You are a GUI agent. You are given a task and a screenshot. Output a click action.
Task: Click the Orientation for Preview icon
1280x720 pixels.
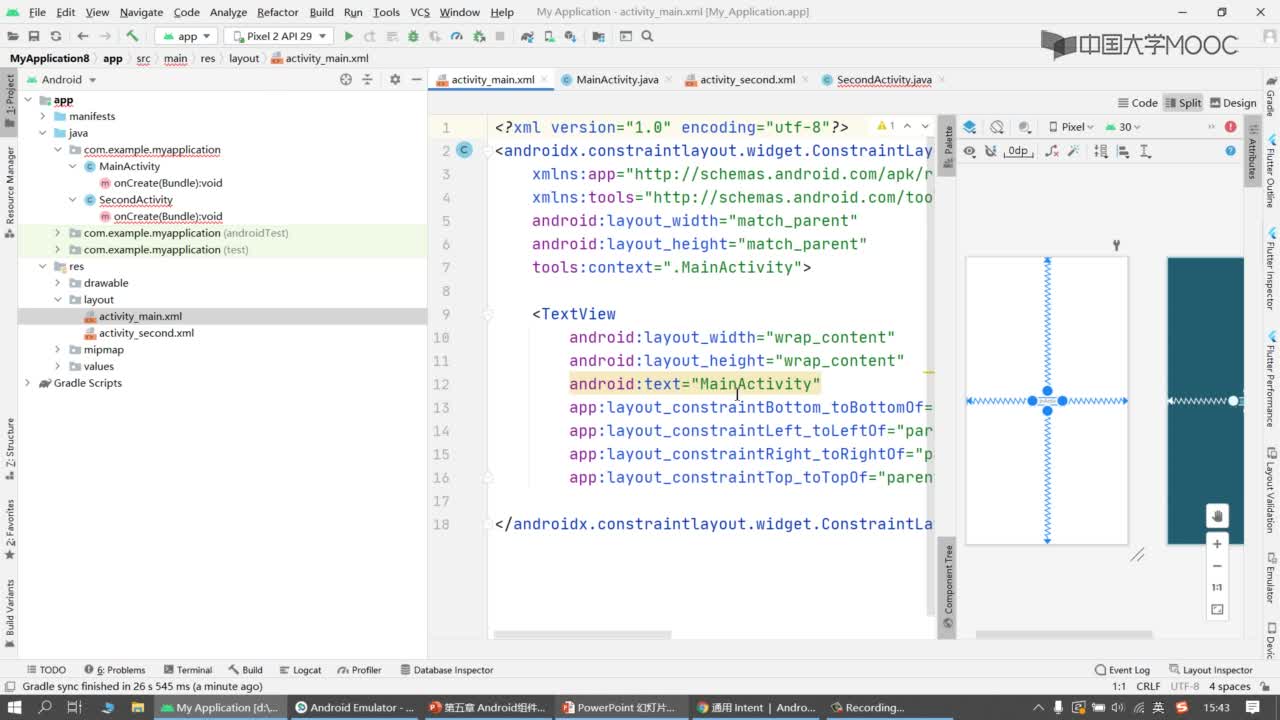tap(997, 127)
